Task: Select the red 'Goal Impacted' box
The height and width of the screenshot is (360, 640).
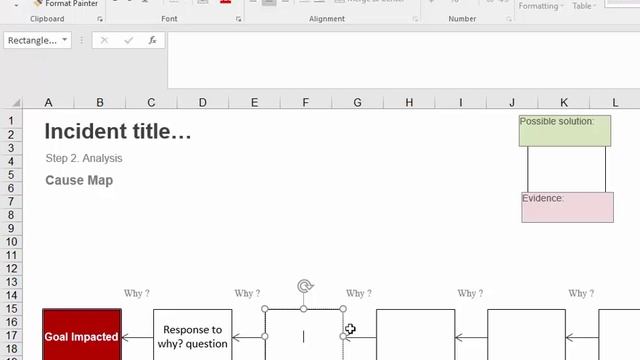Action: coord(82,335)
